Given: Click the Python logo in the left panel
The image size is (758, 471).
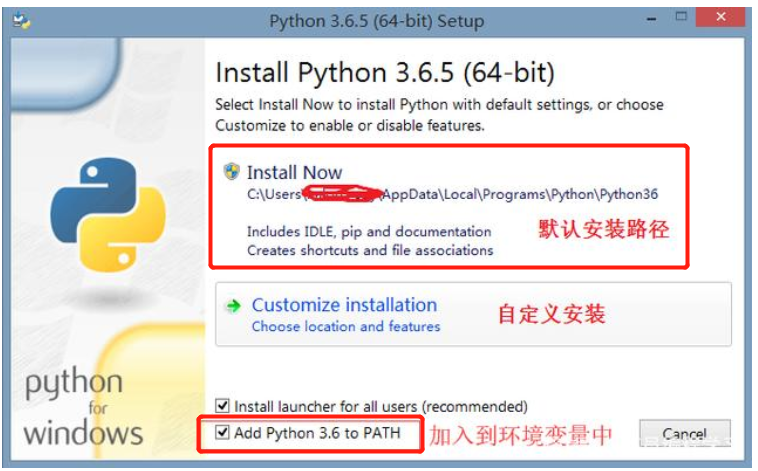Looking at the screenshot, I should pyautogui.click(x=108, y=214).
